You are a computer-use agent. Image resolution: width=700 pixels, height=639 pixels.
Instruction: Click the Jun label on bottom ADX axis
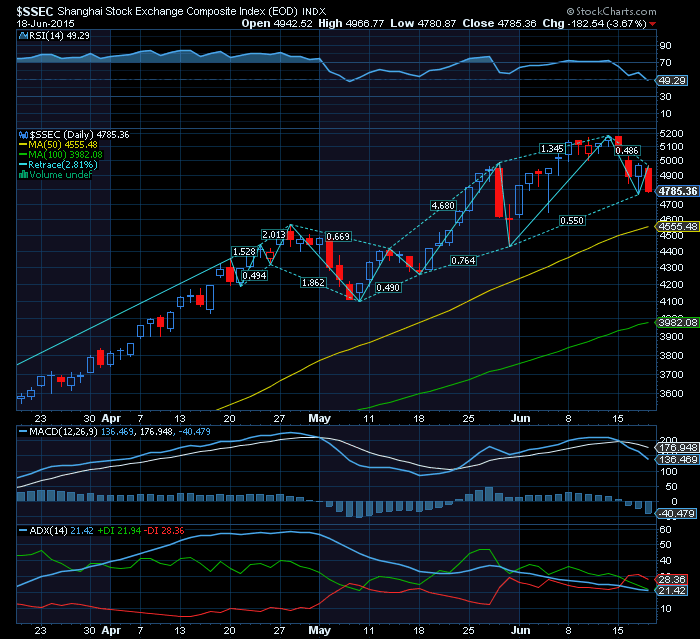(x=521, y=630)
